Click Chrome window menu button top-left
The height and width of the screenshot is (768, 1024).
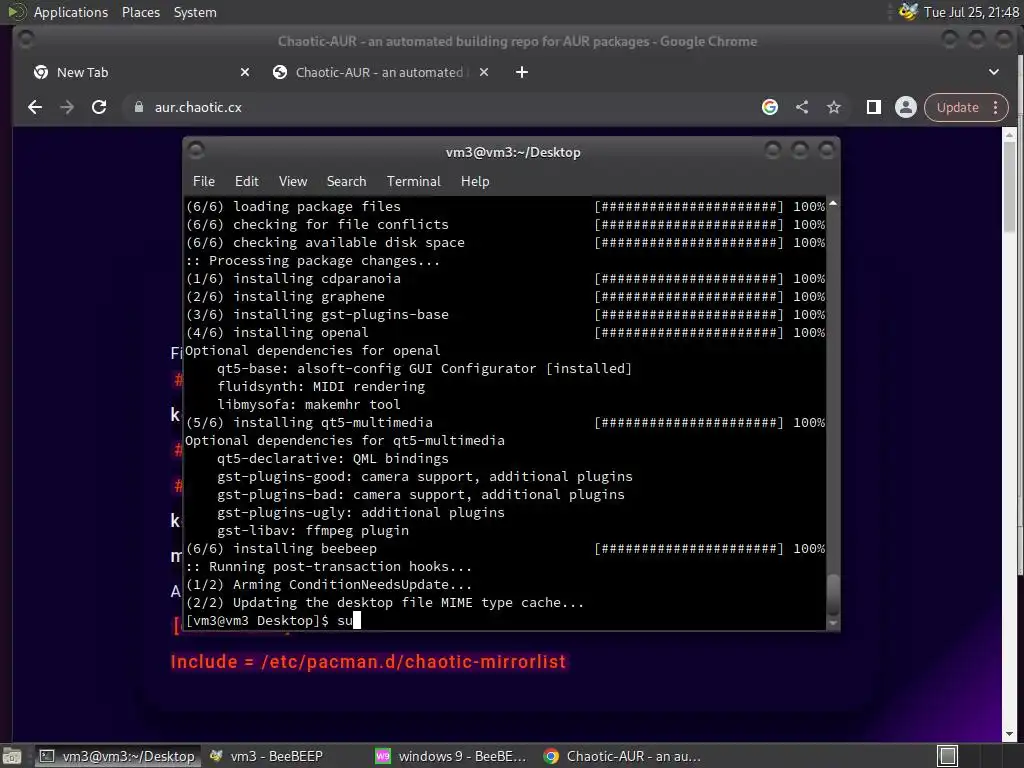[x=27, y=40]
